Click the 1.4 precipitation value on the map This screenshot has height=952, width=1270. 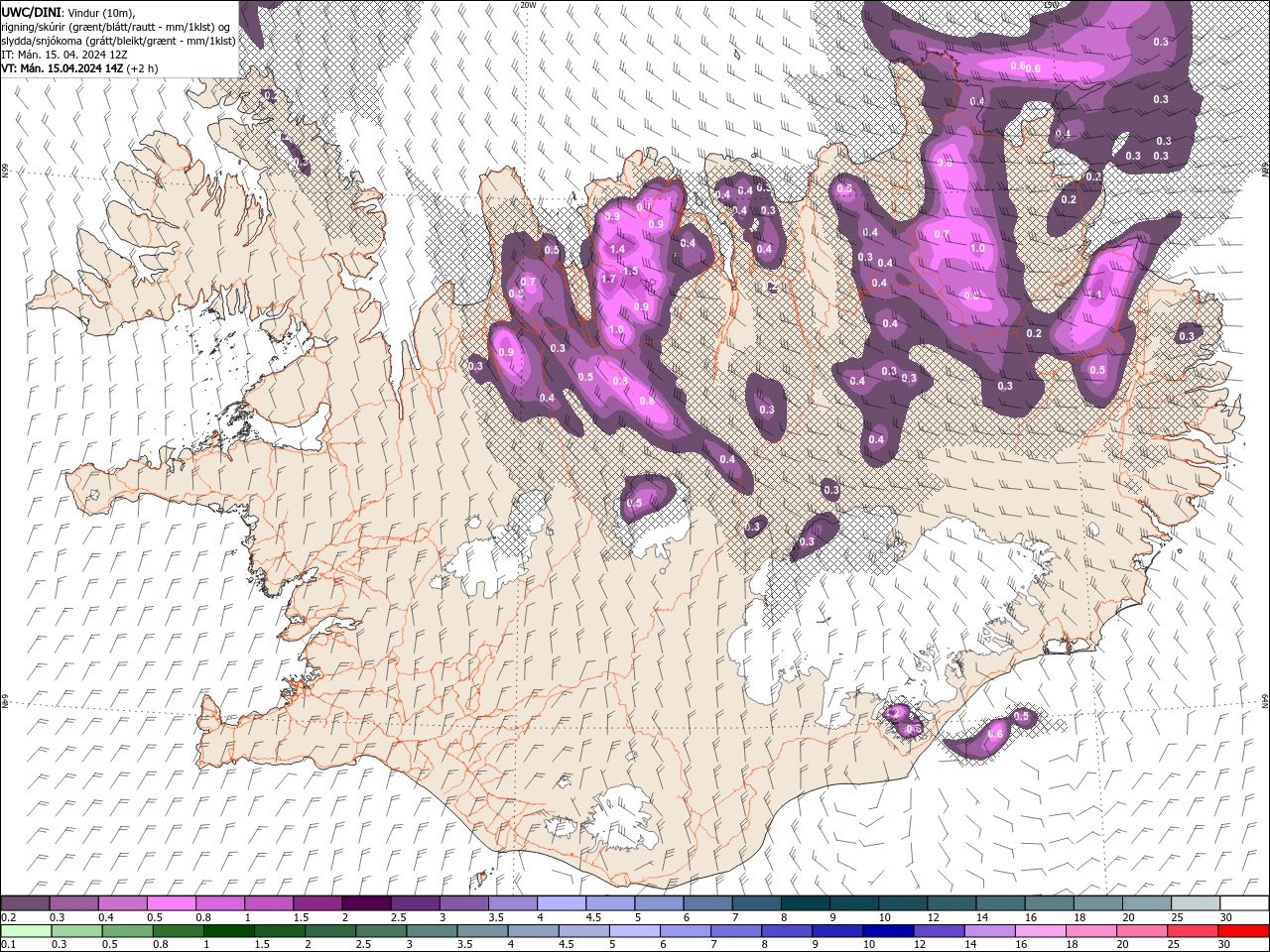click(617, 249)
